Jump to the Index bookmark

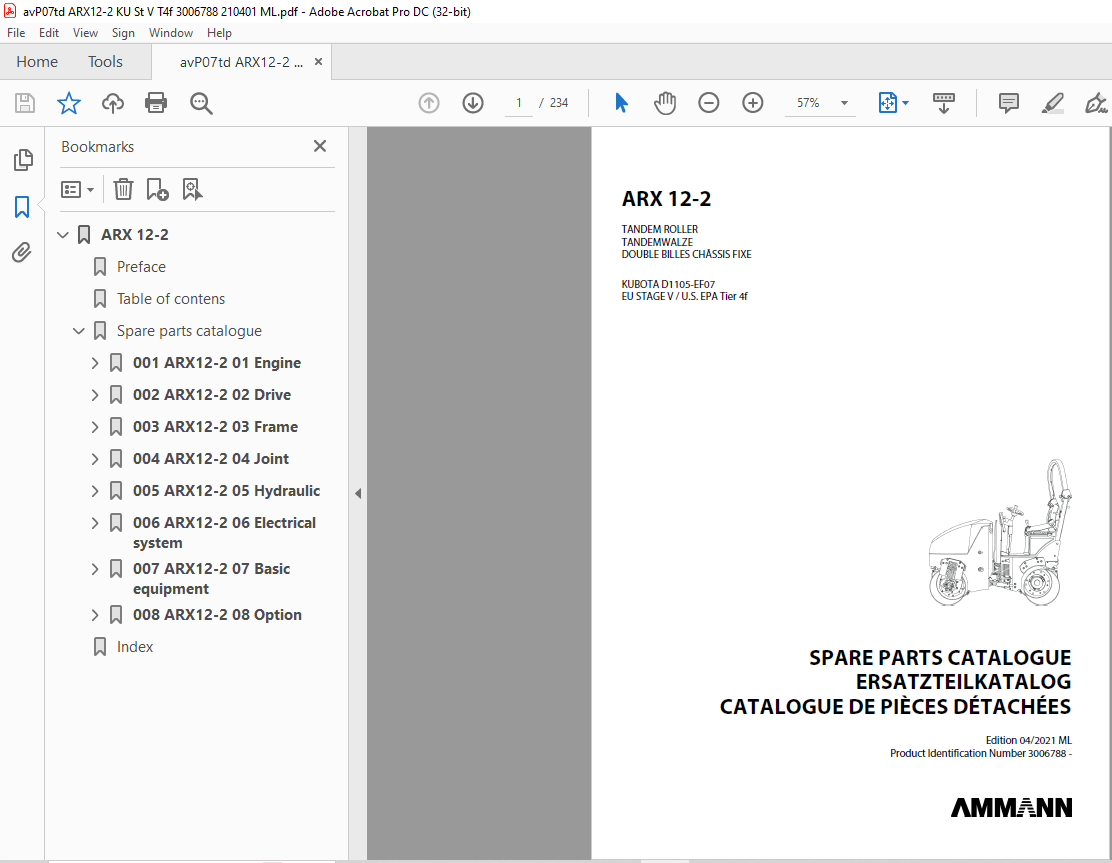(x=135, y=647)
